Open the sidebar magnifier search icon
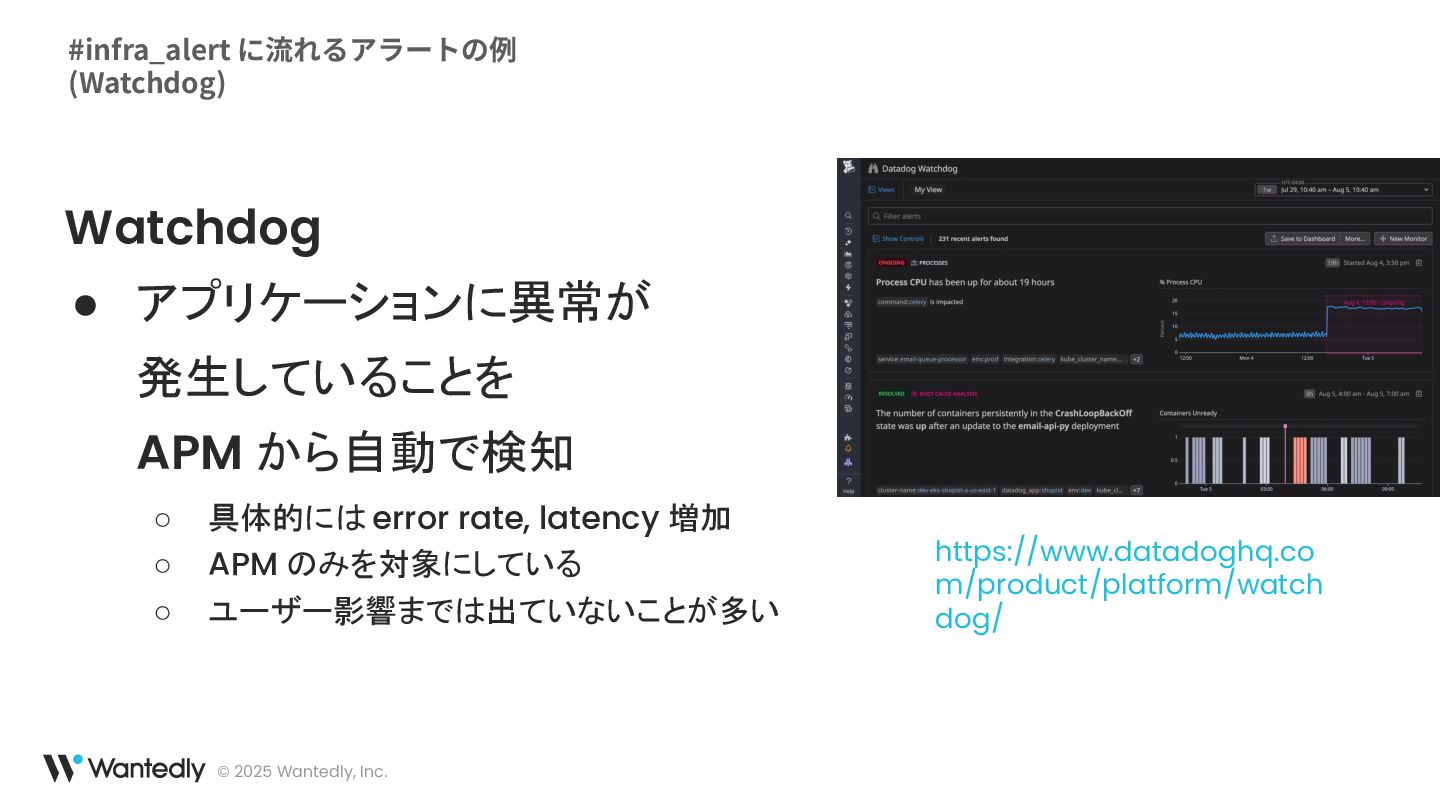This screenshot has width=1440, height=810. 848,216
